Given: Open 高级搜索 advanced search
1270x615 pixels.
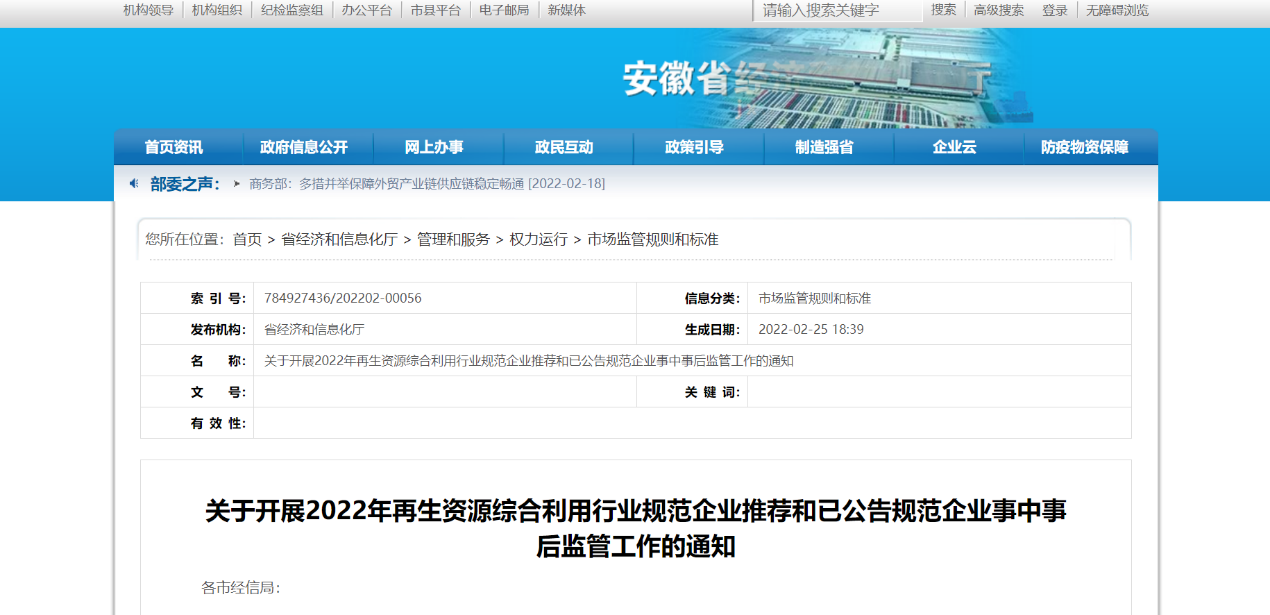Looking at the screenshot, I should tap(999, 10).
